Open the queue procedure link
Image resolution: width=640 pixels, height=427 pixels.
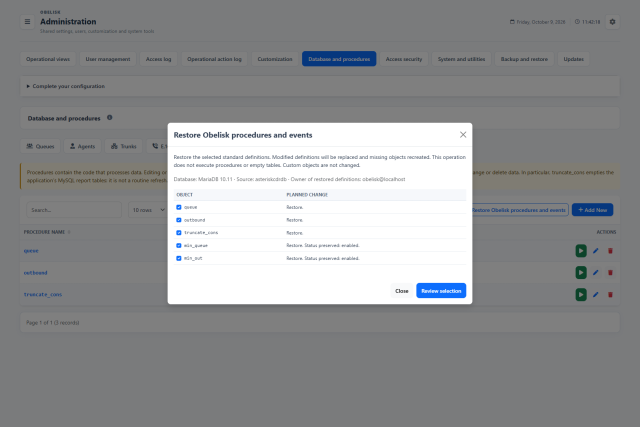coord(31,251)
